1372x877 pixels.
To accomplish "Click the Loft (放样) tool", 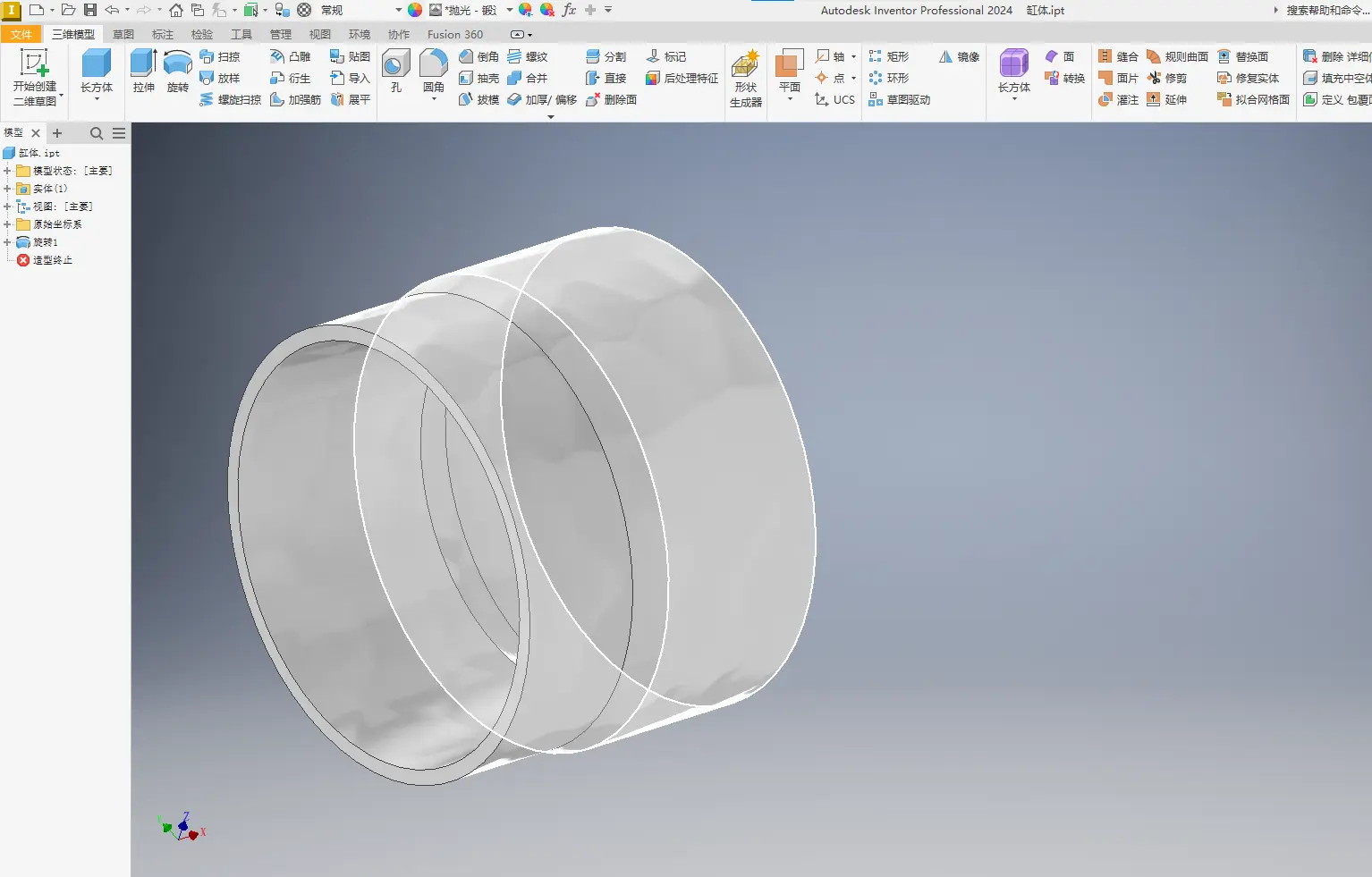I will pyautogui.click(x=220, y=78).
